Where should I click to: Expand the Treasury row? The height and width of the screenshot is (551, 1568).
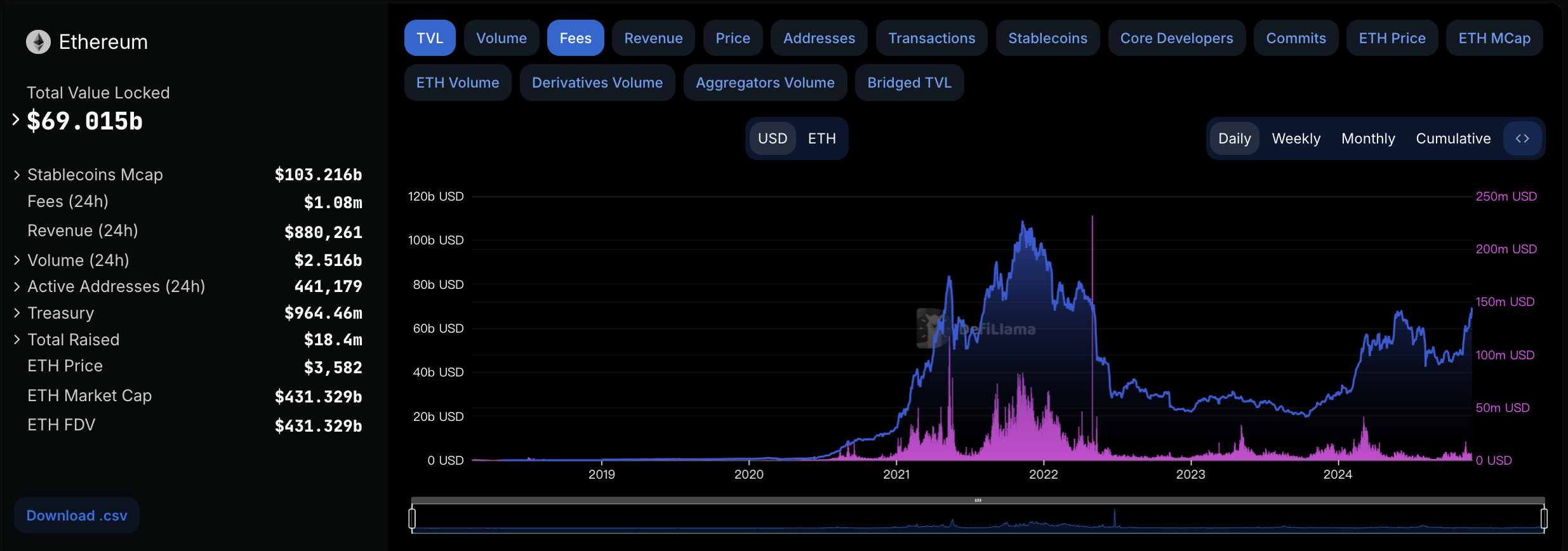[x=17, y=313]
